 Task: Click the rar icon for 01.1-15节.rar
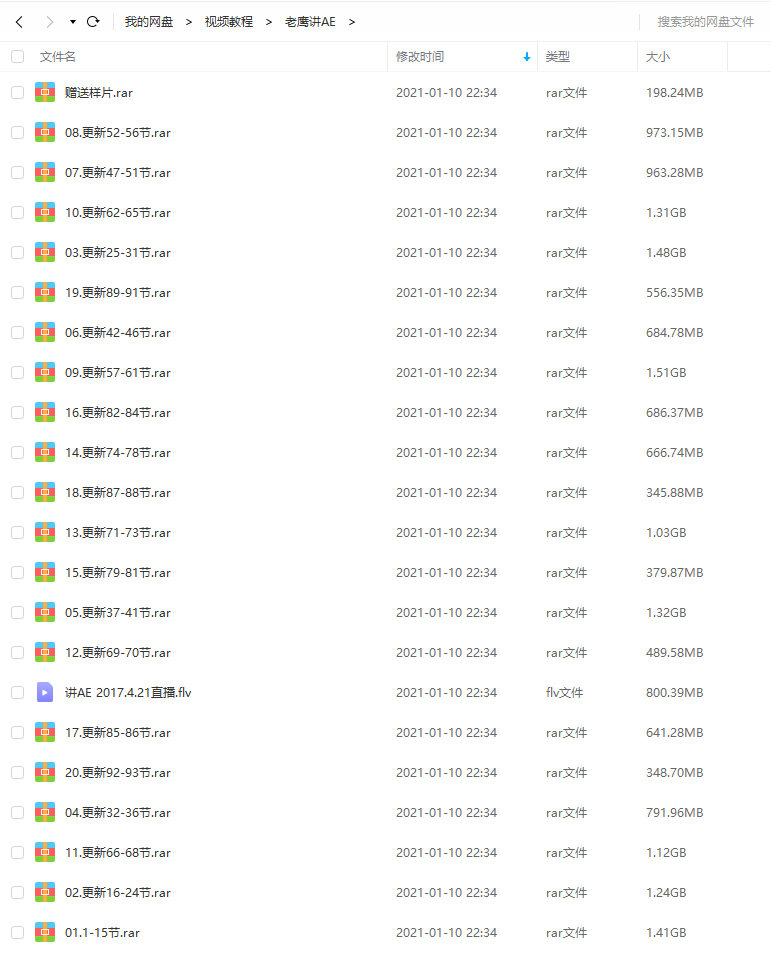point(44,932)
